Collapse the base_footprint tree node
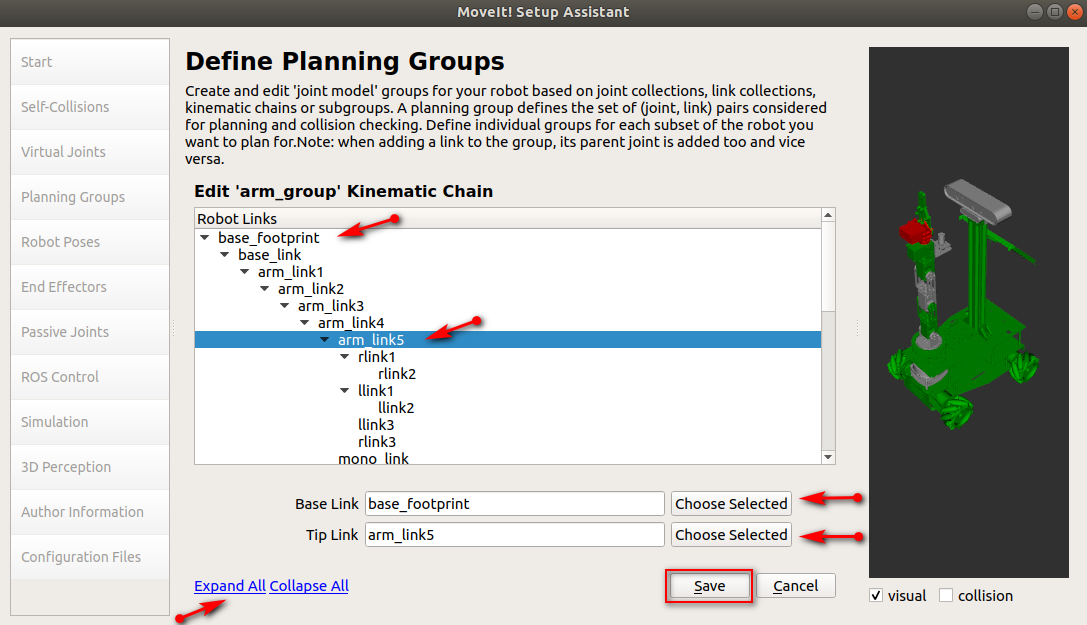Viewport: 1087px width, 625px height. (x=205, y=238)
